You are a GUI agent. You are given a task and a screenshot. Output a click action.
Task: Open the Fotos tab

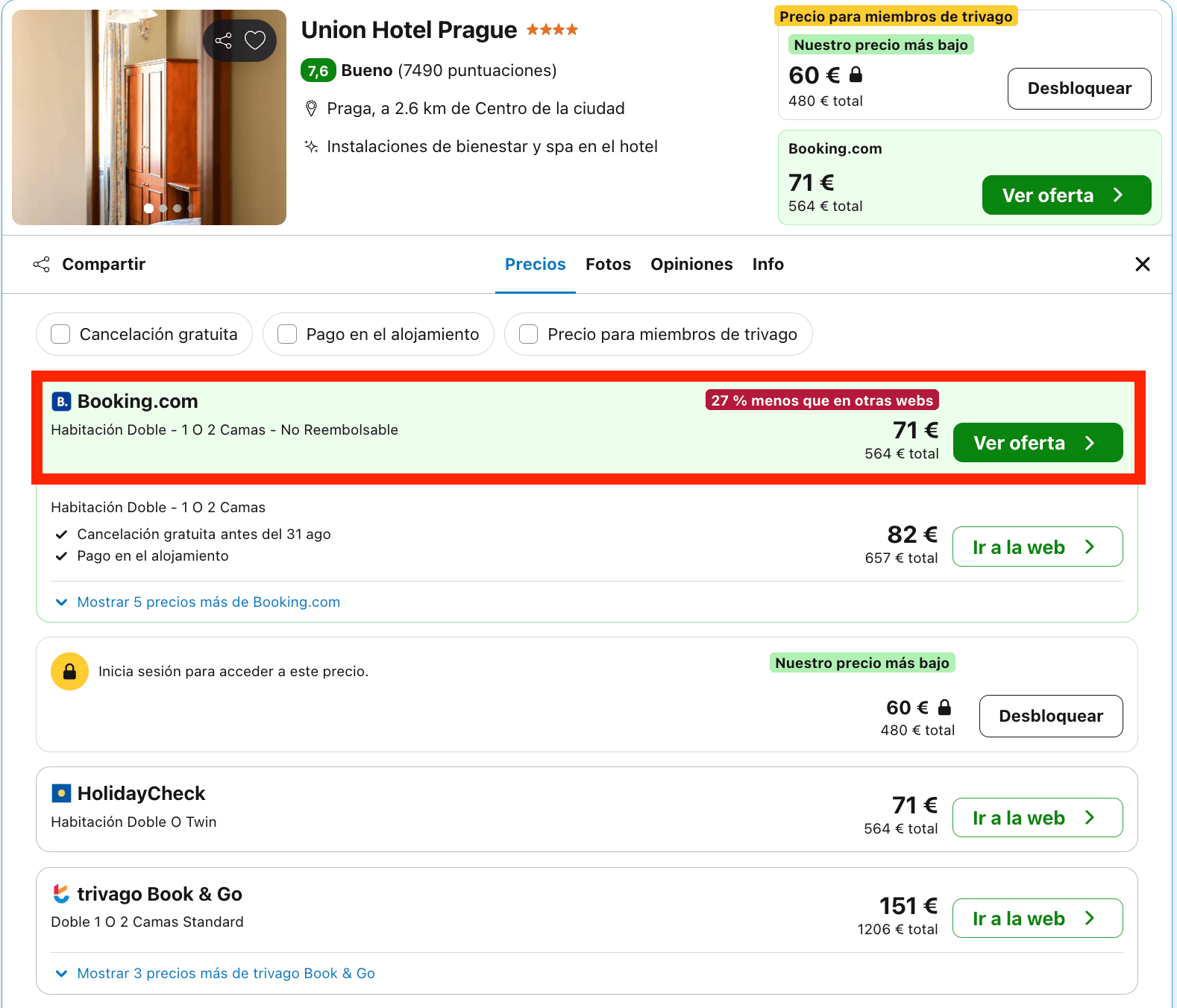(x=608, y=264)
